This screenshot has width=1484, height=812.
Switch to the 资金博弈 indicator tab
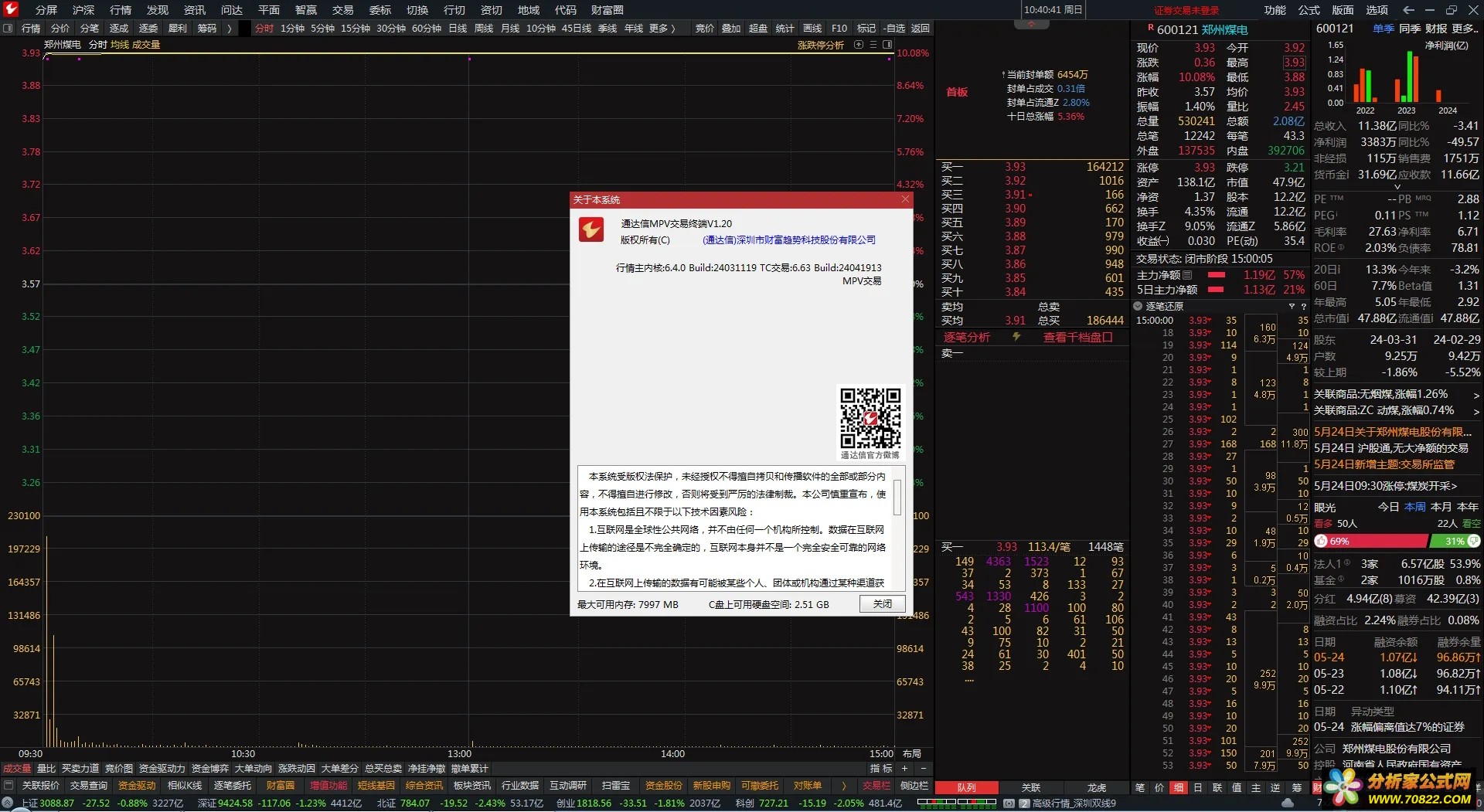pyautogui.click(x=209, y=769)
